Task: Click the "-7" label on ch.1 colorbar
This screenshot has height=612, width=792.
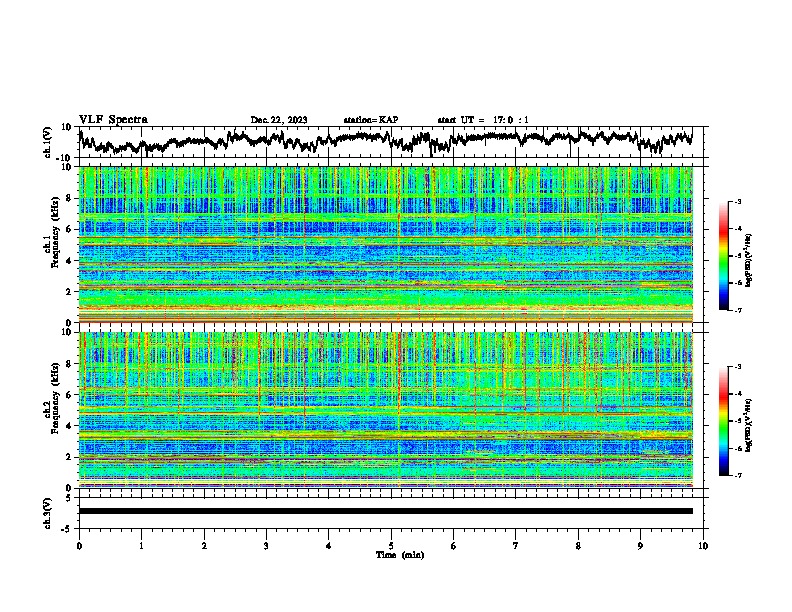Action: 737,310
